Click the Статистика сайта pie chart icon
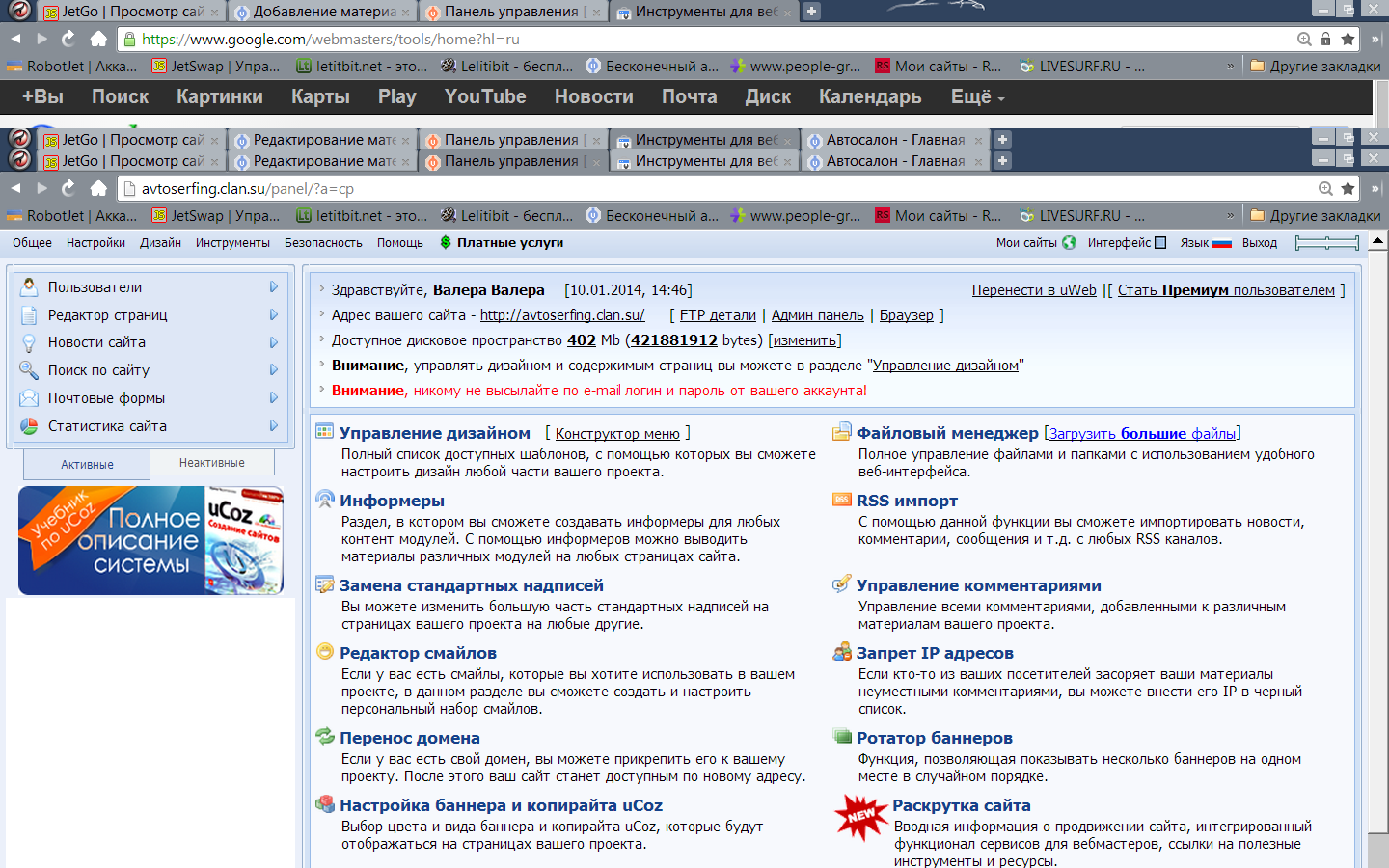1389x868 pixels. pyautogui.click(x=29, y=425)
